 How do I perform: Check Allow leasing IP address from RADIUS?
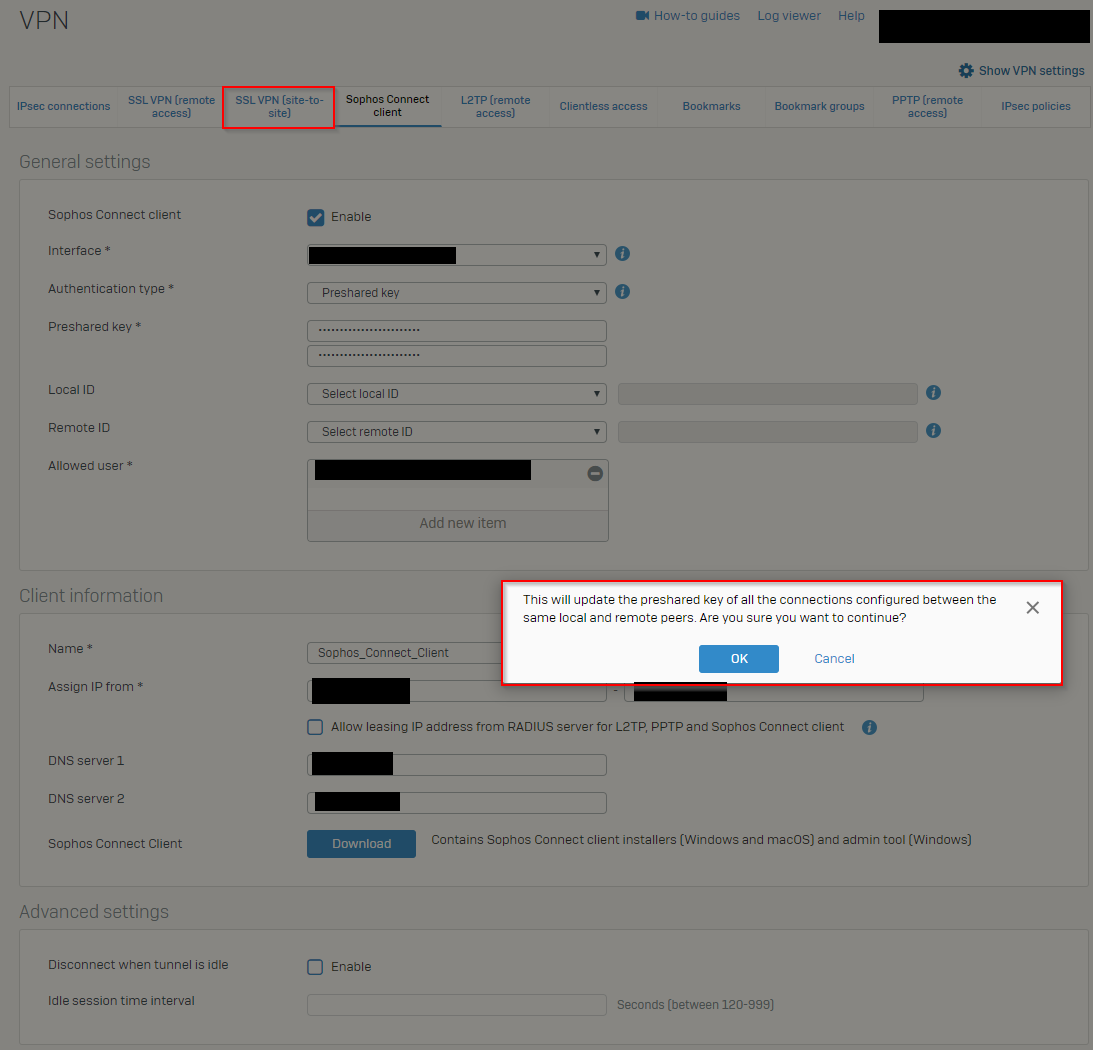(315, 727)
